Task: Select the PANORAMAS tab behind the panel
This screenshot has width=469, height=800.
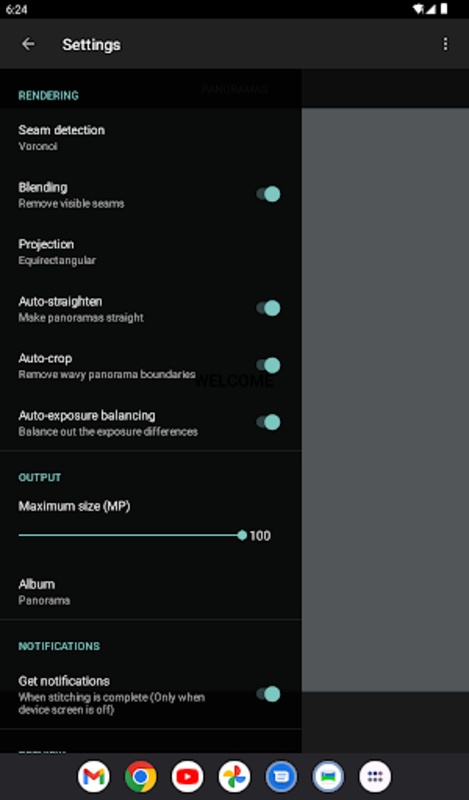Action: (234, 89)
